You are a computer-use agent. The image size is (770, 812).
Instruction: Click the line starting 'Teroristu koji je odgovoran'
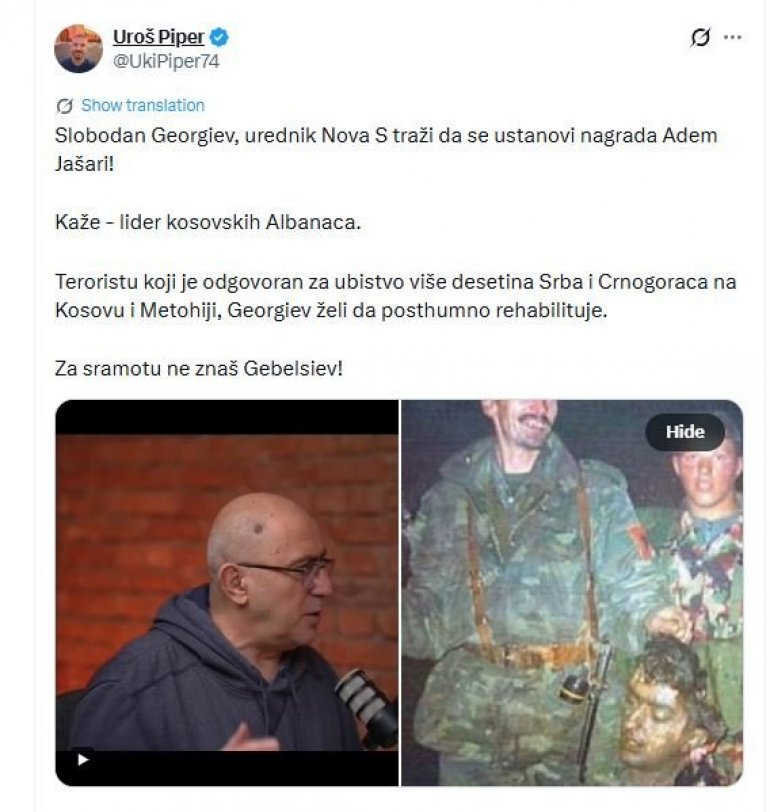tap(396, 282)
